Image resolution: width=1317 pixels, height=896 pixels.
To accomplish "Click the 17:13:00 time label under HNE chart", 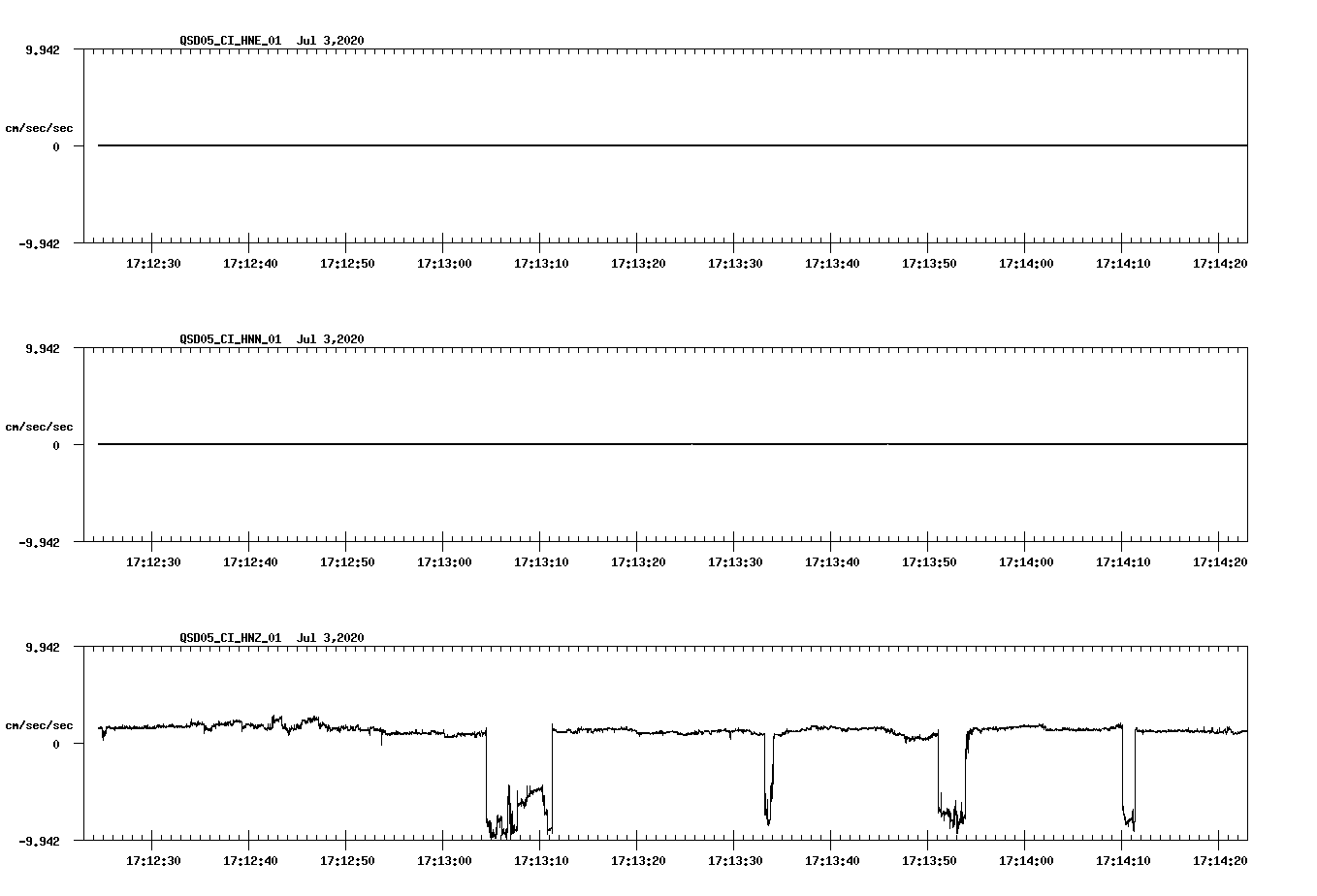I will pos(444,263).
